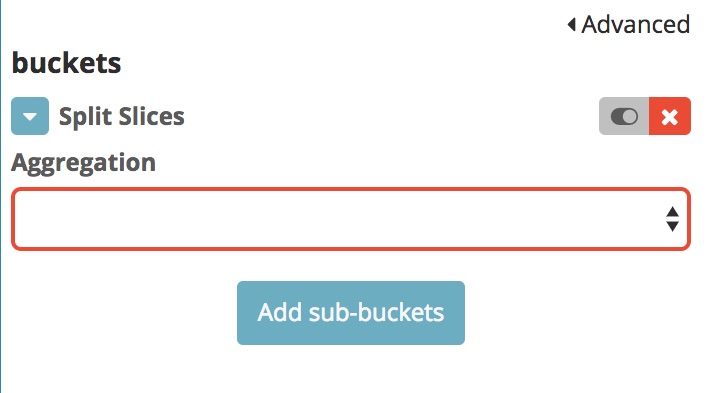The image size is (713, 393).
Task: Select the Split Slices label text
Action: (x=121, y=116)
